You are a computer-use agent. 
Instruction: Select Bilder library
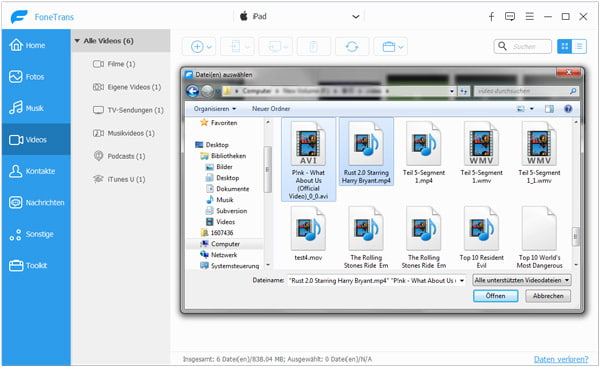coord(219,167)
